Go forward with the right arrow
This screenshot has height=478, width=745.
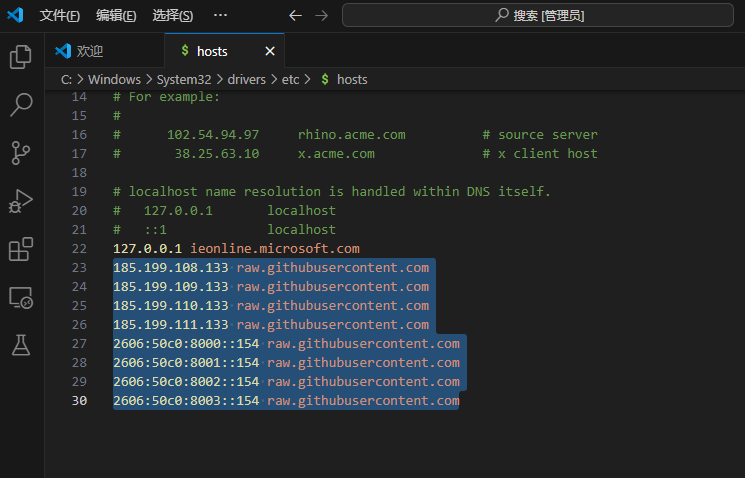pos(321,15)
